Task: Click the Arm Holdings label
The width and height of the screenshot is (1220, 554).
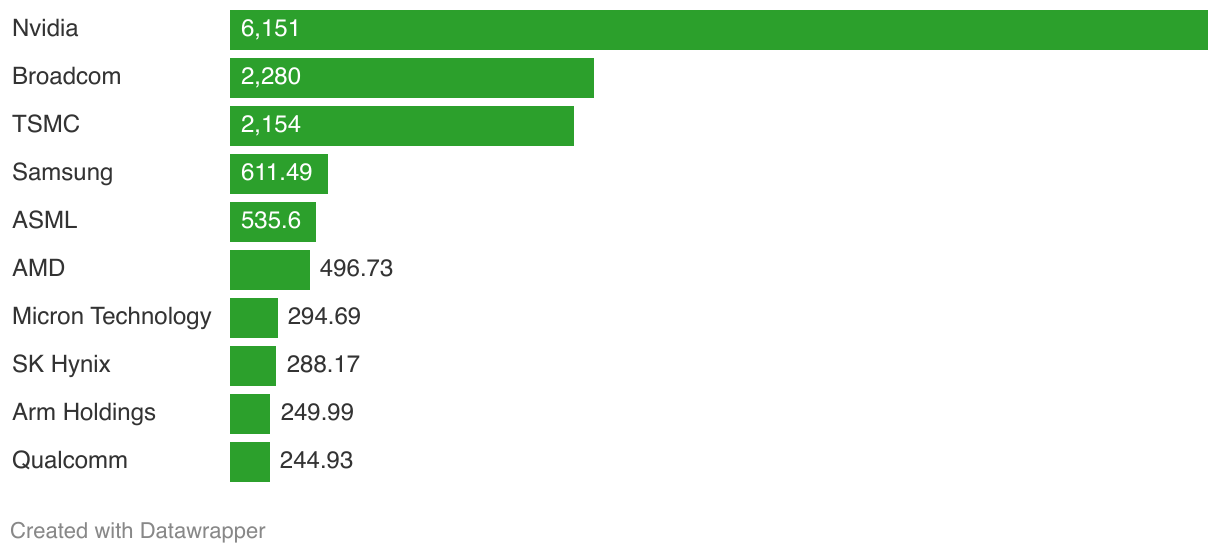Action: [84, 413]
